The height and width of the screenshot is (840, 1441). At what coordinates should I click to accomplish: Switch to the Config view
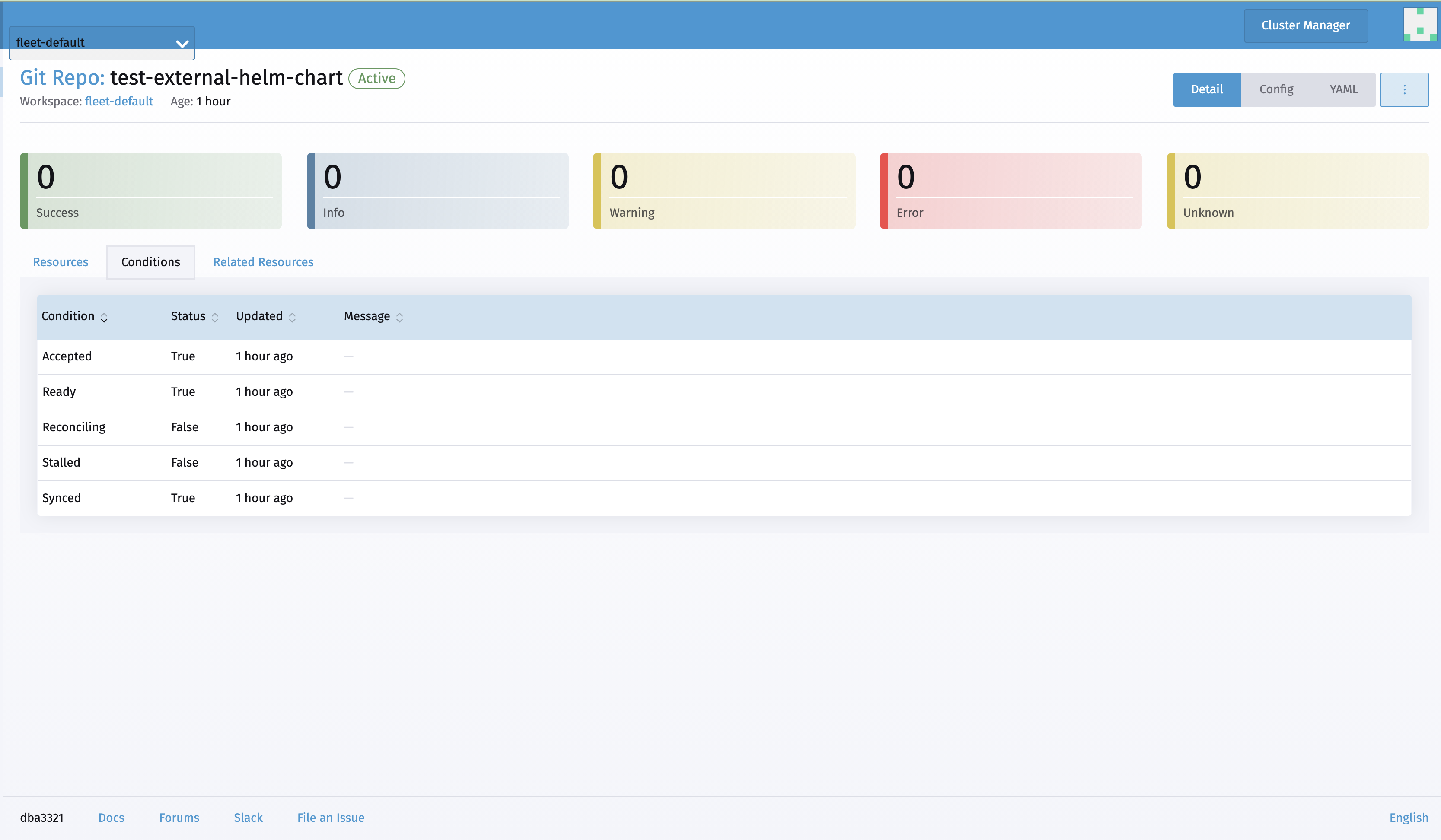1276,89
